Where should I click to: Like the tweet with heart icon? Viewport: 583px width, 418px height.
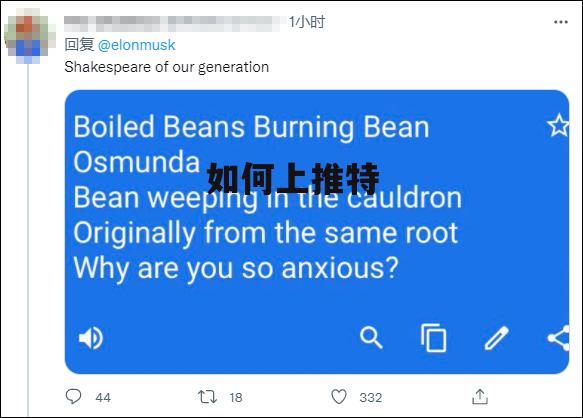339,397
